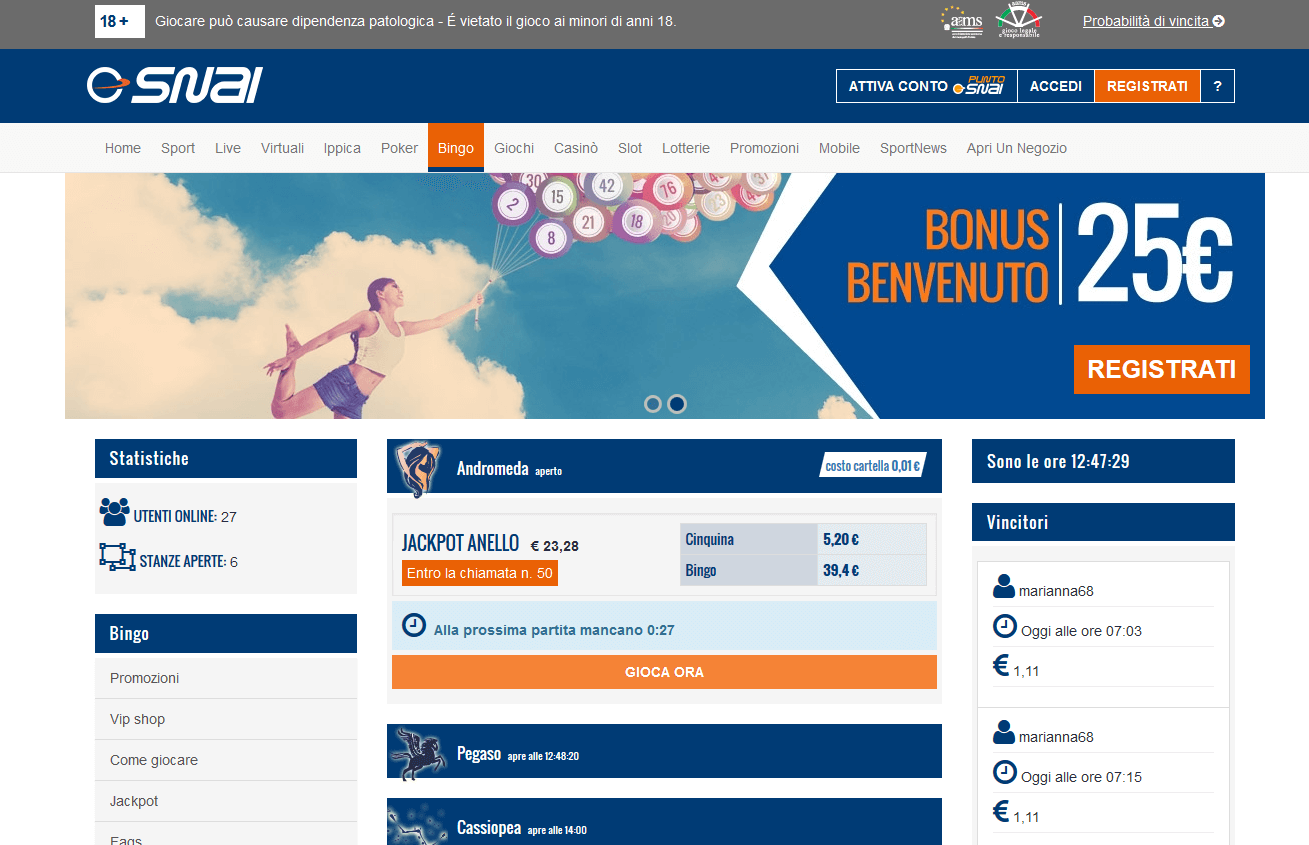Click the Stanze Aperte rooms icon
1309x845 pixels.
pyautogui.click(x=117, y=557)
